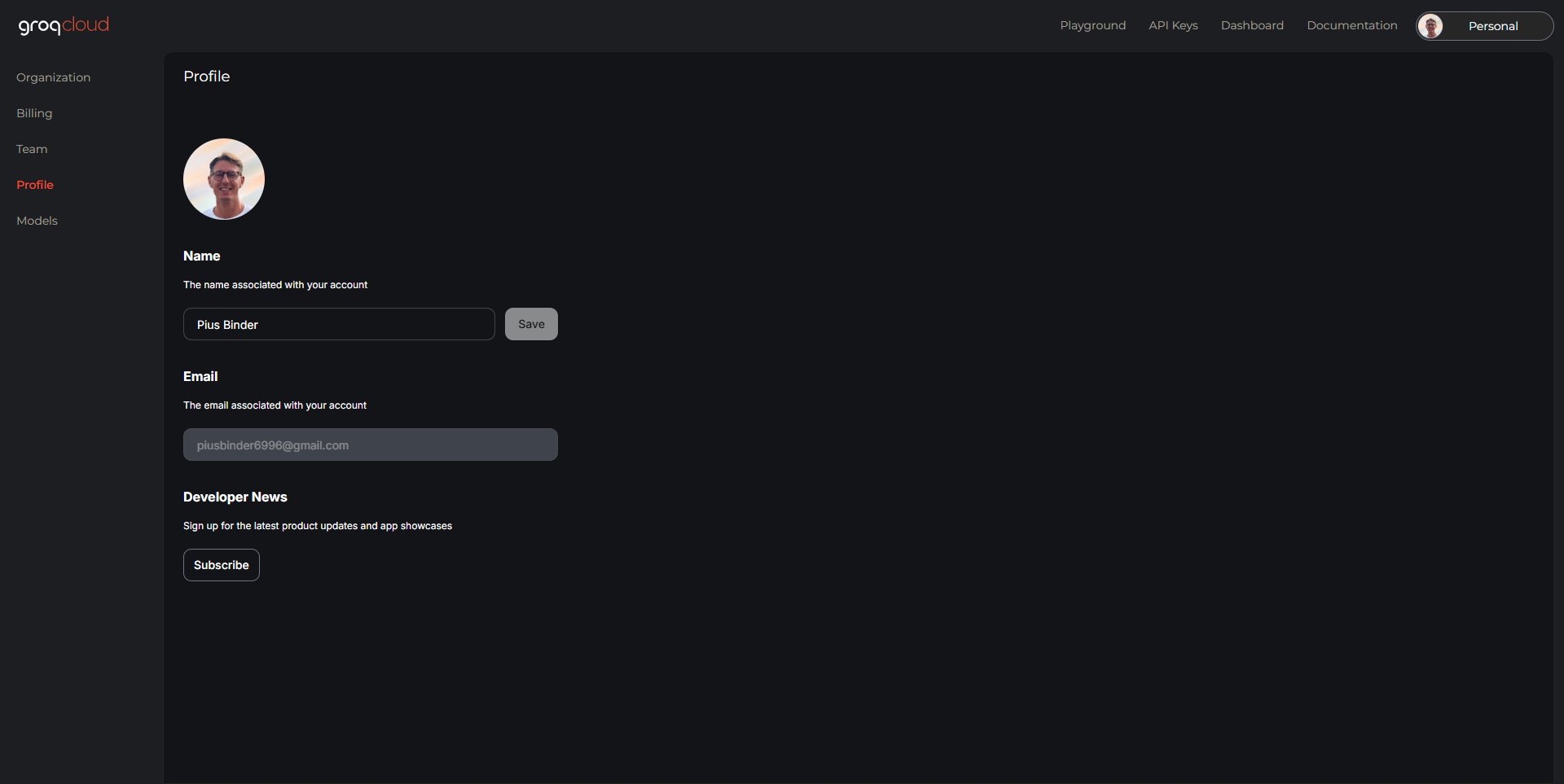Open the Playground page
This screenshot has height=784, width=1564.
(1092, 25)
